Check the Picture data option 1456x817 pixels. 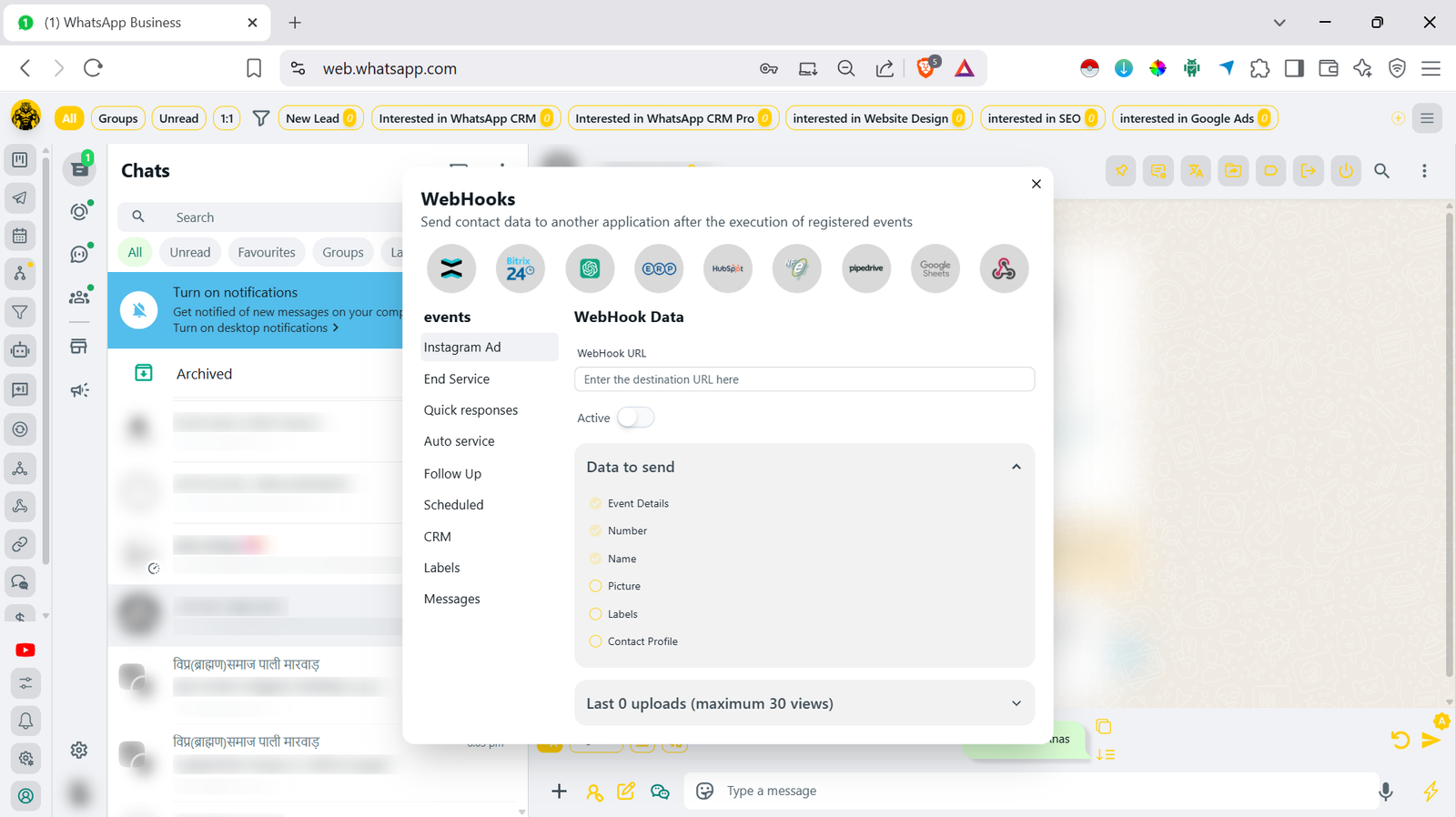pos(596,586)
